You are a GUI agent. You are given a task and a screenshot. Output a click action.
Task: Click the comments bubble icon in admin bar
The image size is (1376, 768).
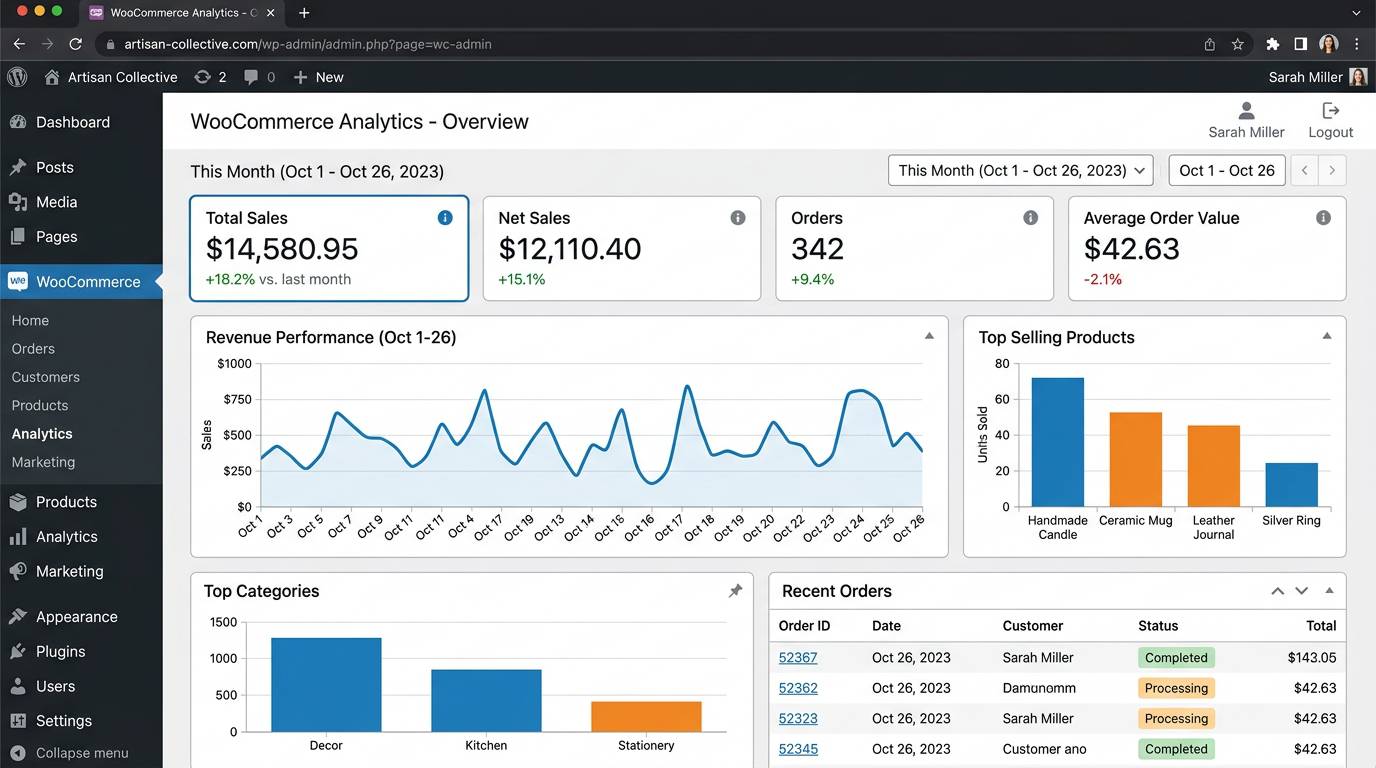coord(251,77)
